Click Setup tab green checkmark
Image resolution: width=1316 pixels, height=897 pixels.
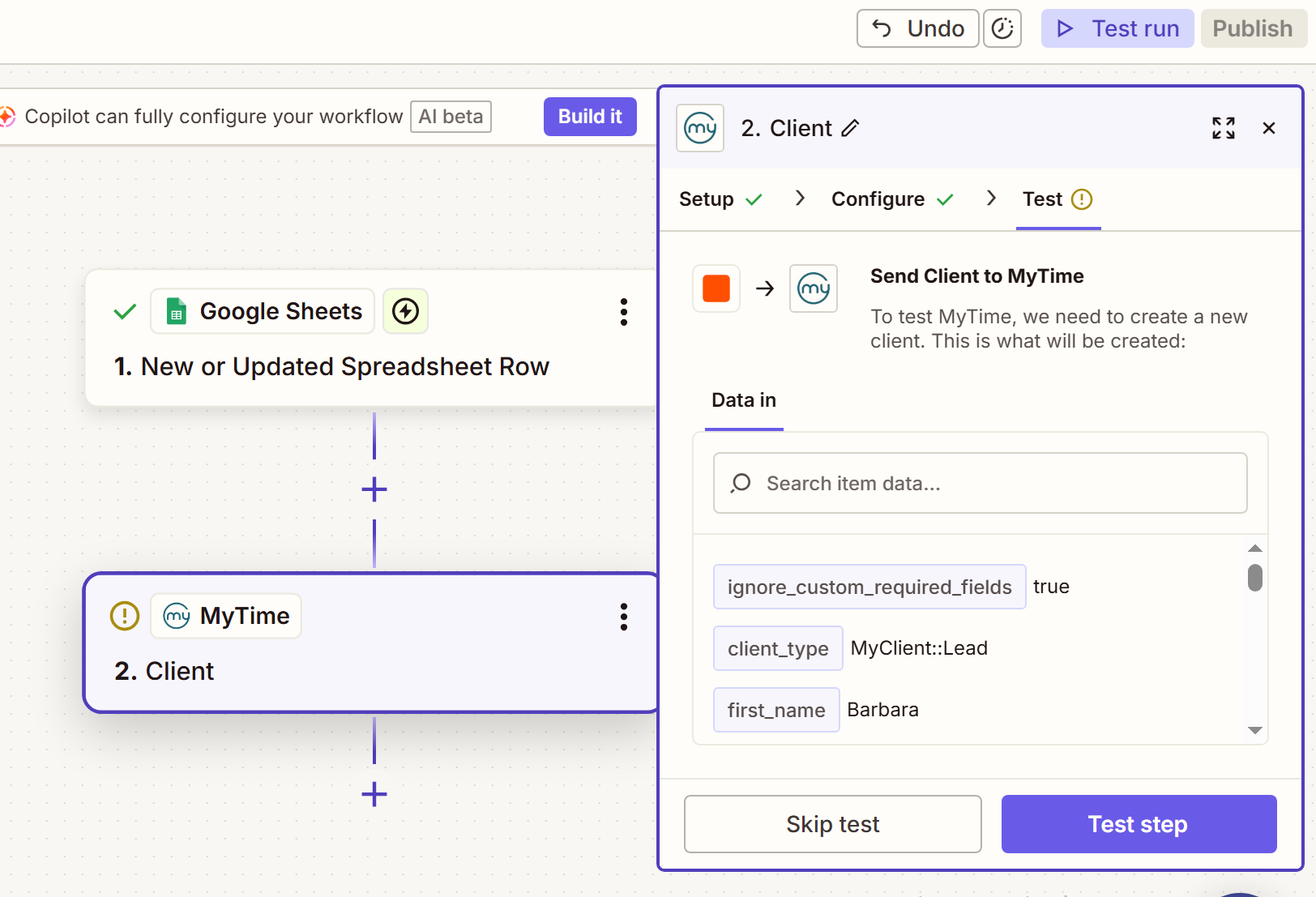(754, 199)
